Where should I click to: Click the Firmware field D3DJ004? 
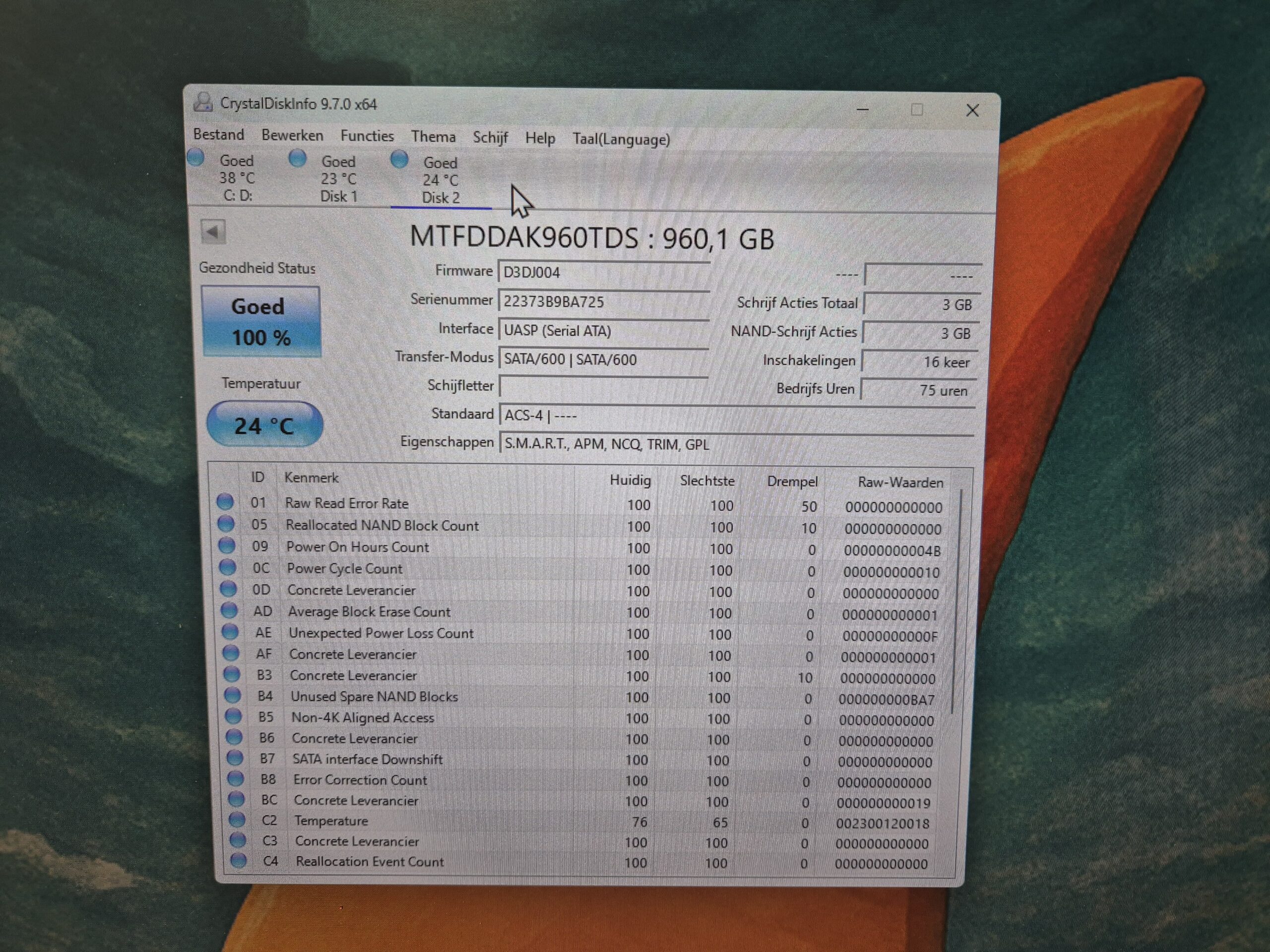[x=604, y=272]
